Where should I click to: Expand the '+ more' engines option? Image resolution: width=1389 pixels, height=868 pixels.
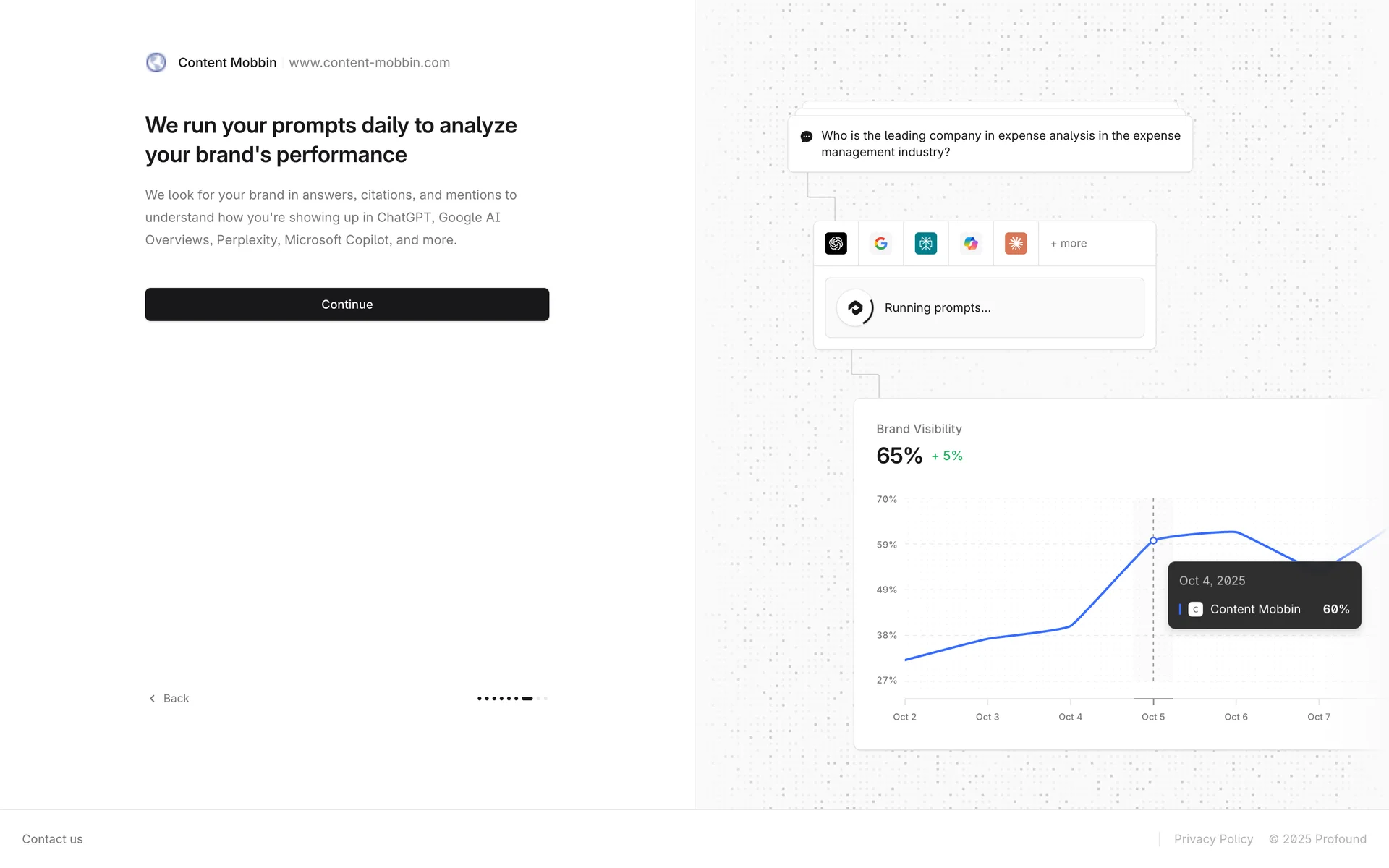point(1069,244)
